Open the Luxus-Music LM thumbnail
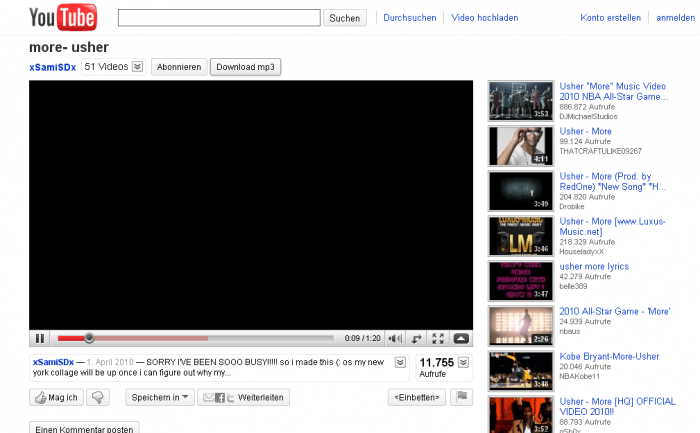Image resolution: width=700 pixels, height=433 pixels. pos(521,236)
